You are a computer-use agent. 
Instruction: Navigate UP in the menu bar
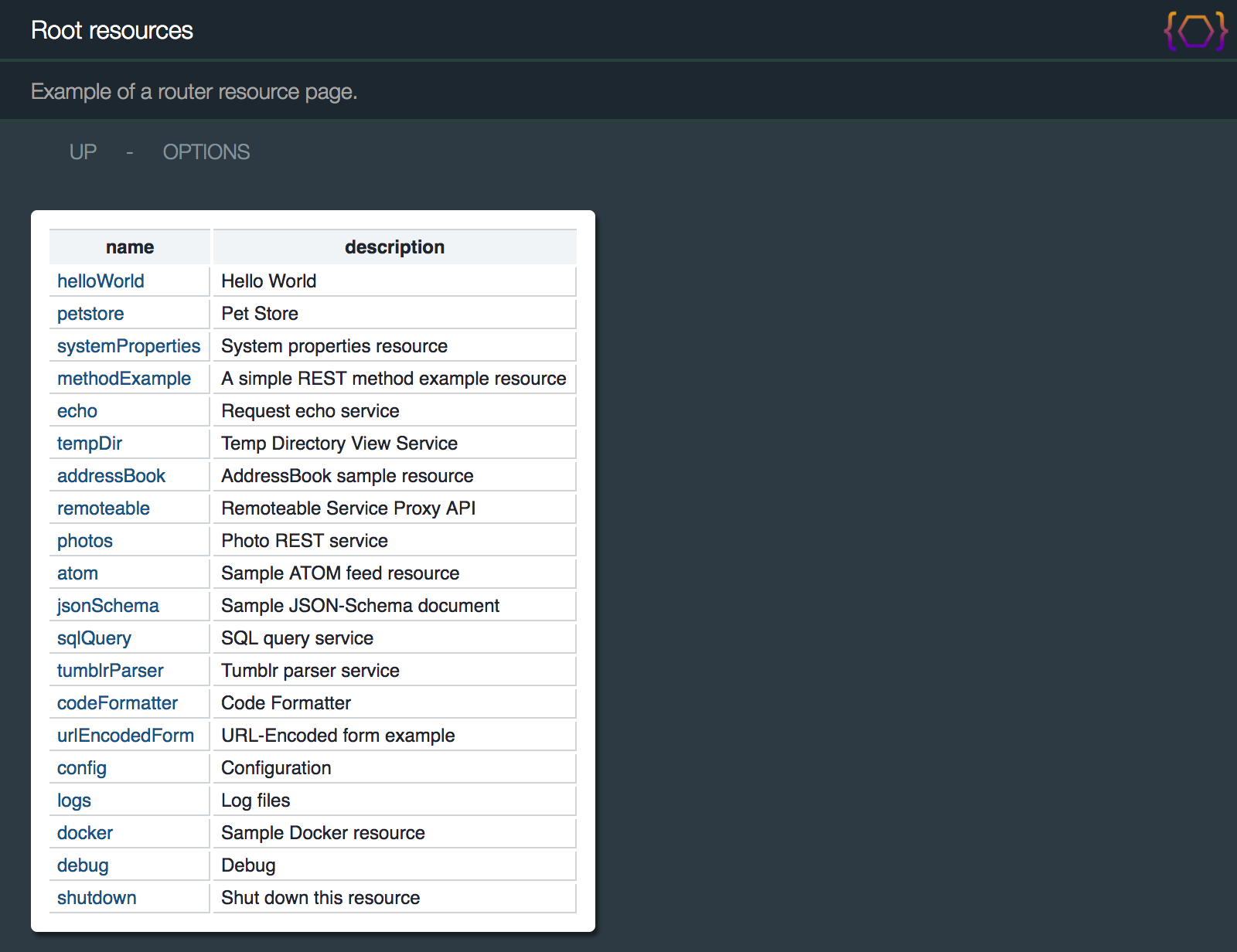point(83,152)
